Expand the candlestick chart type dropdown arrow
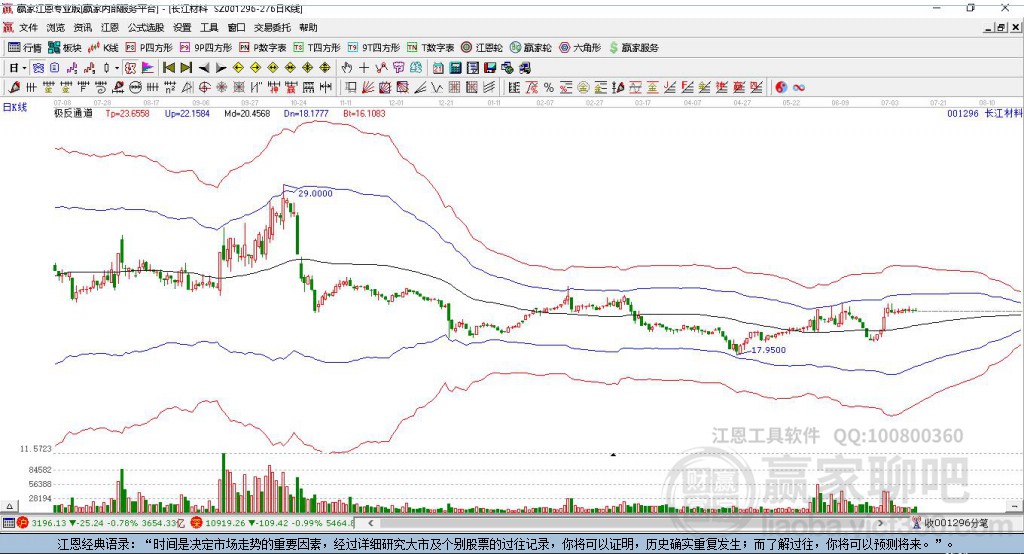The width and height of the screenshot is (1024, 554). pyautogui.click(x=117, y=68)
